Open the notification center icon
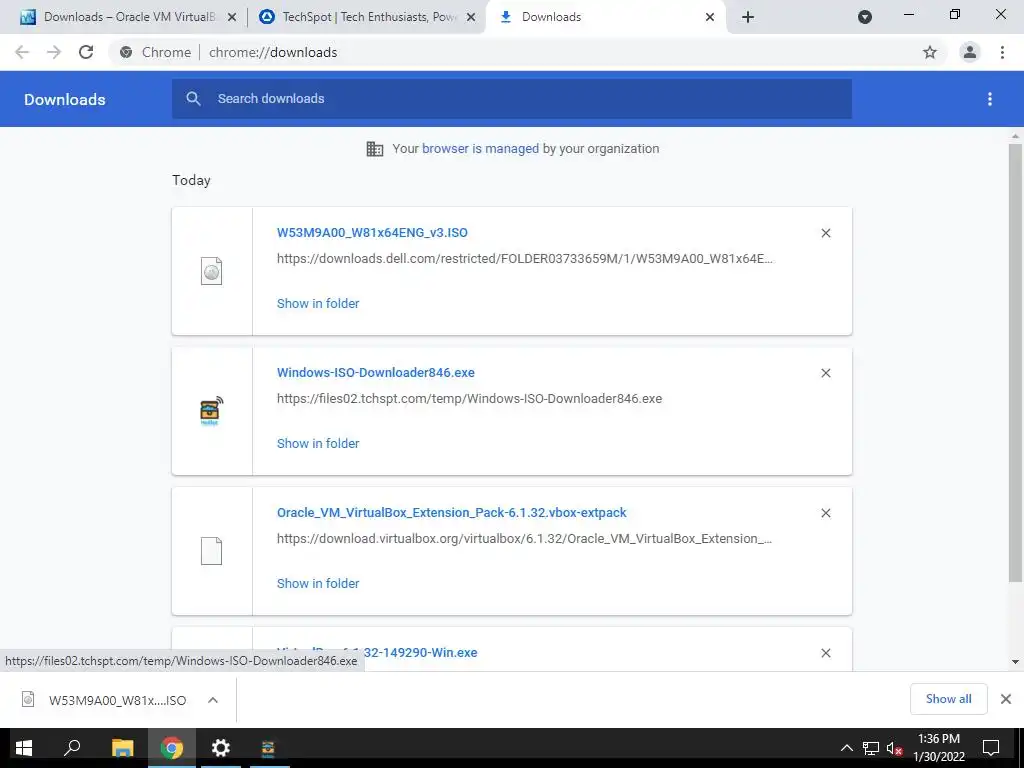 [x=991, y=748]
